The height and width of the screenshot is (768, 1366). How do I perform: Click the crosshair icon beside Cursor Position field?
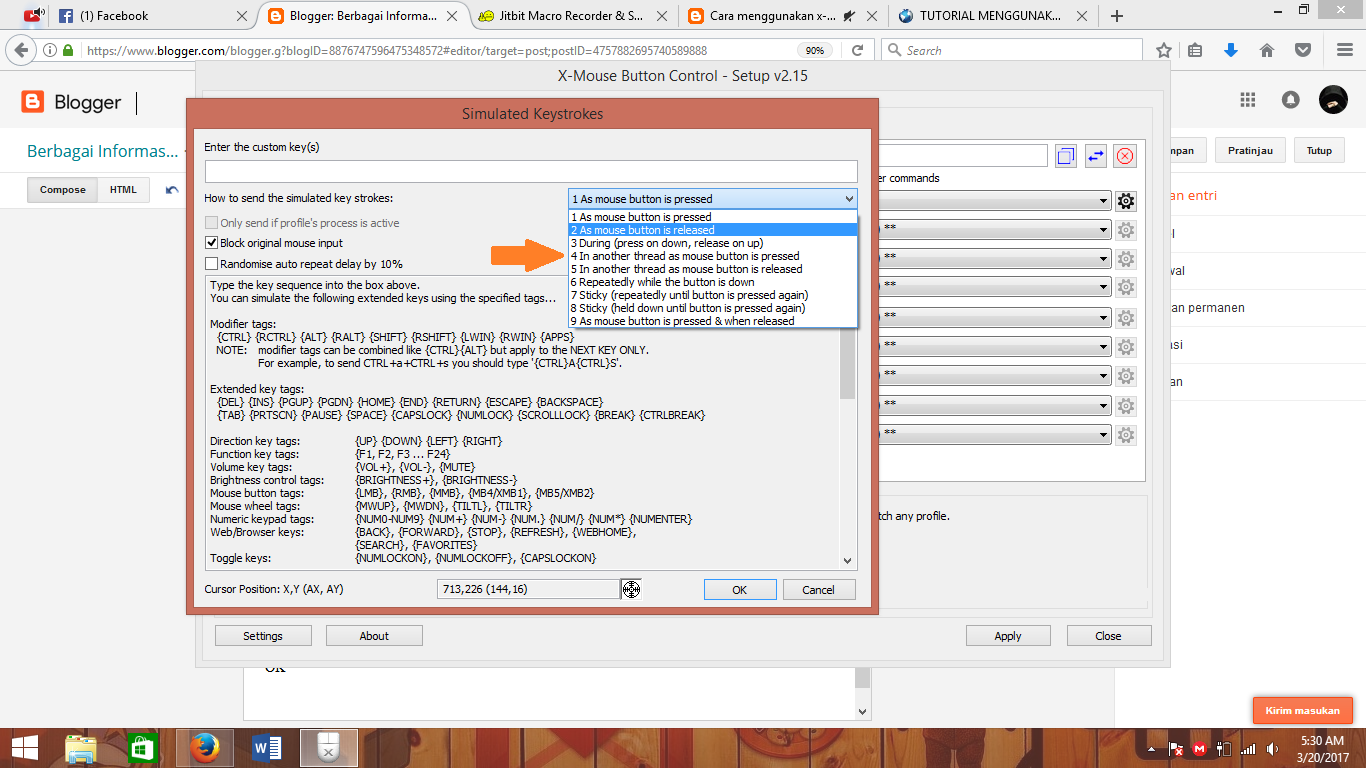pyautogui.click(x=631, y=589)
